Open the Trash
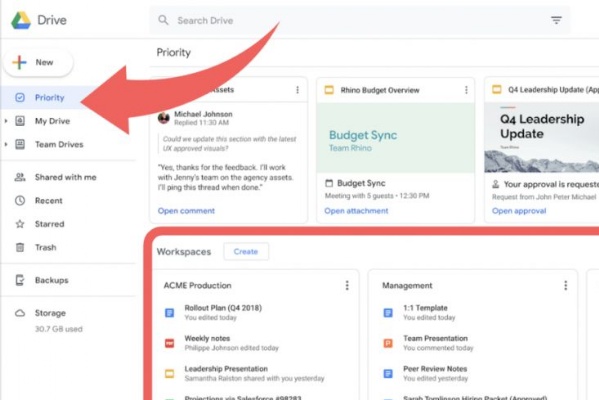599x400 pixels. (45, 248)
